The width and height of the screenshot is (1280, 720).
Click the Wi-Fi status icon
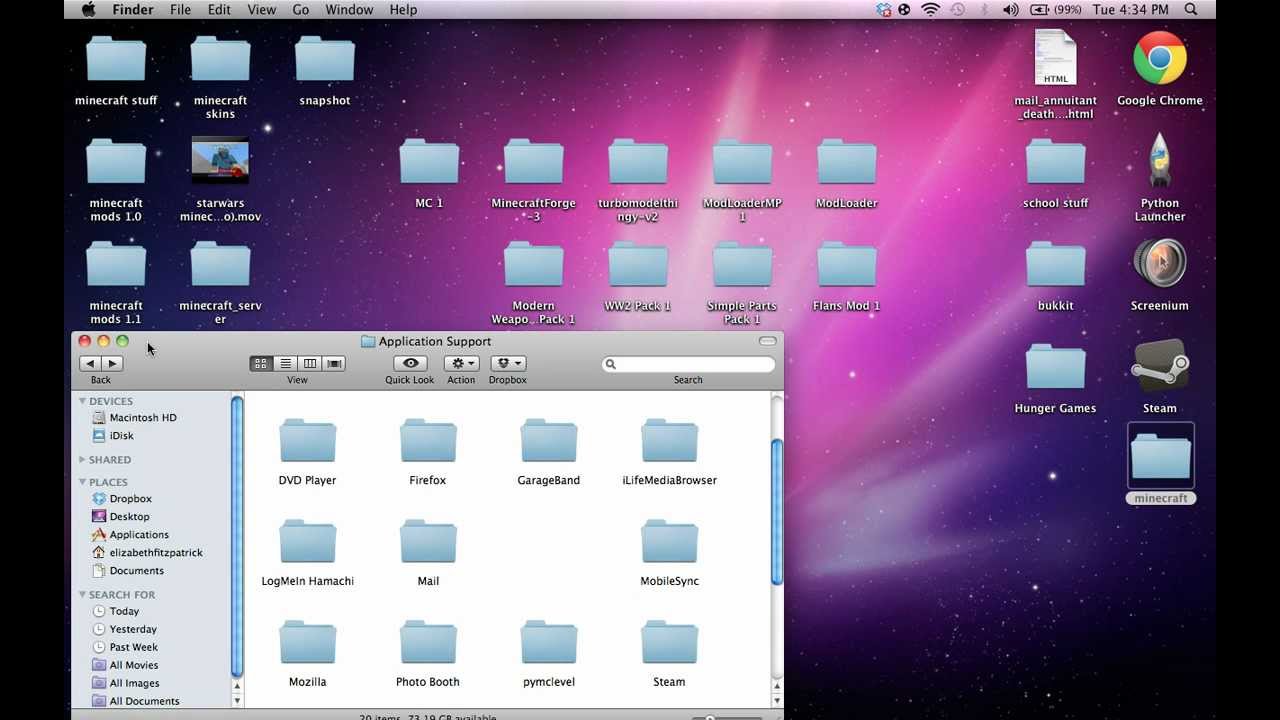[931, 9]
